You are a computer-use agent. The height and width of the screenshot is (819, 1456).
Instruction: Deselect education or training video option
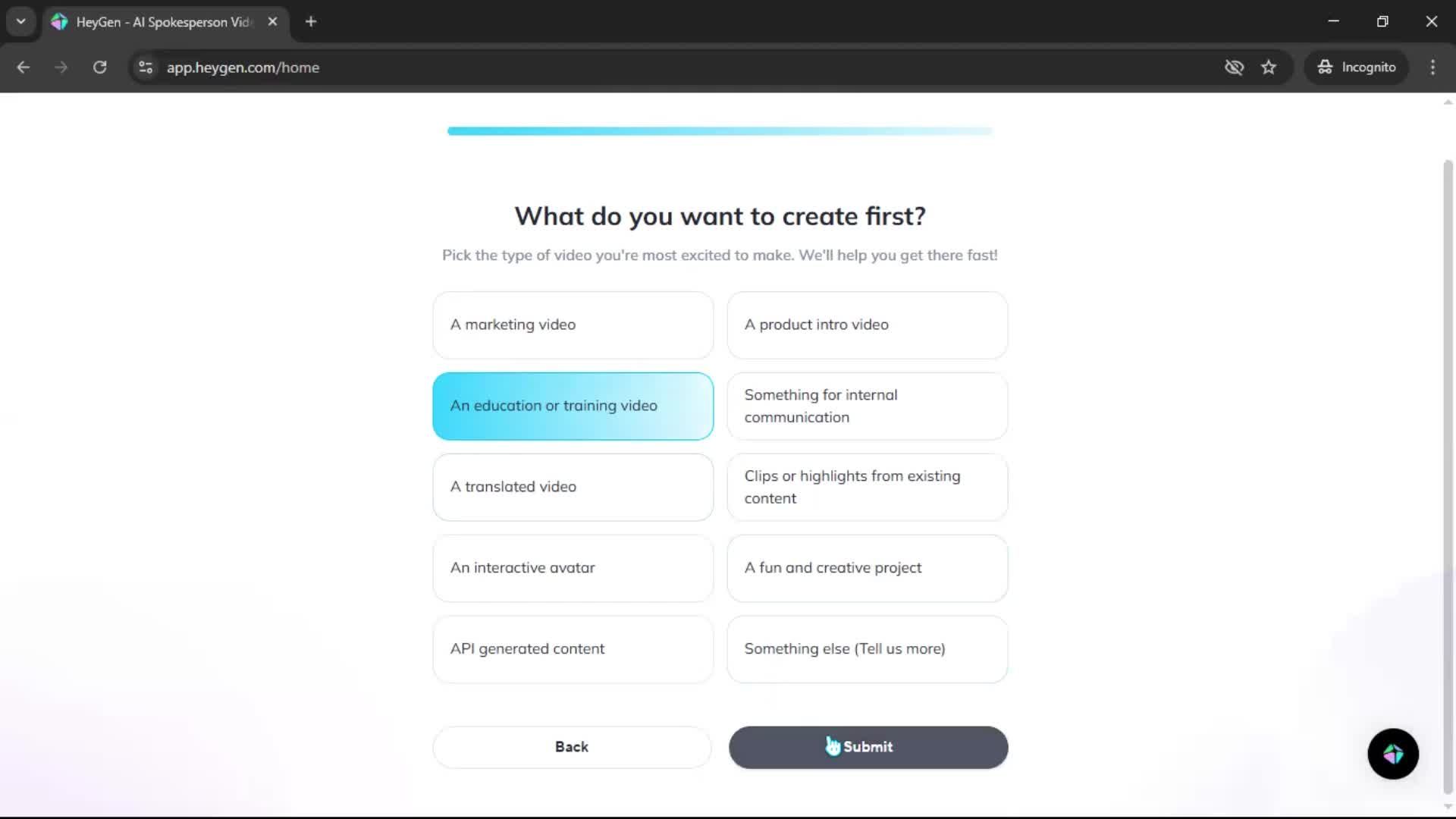[573, 406]
